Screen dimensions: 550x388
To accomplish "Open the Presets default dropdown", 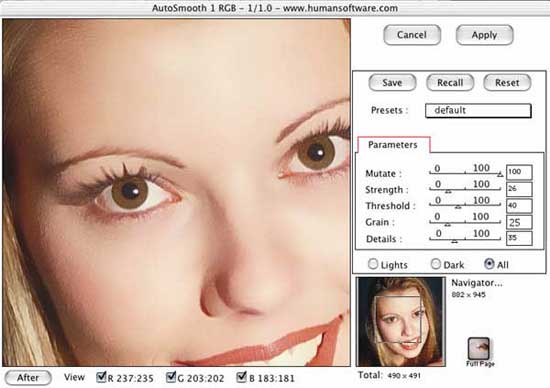I will (x=478, y=111).
